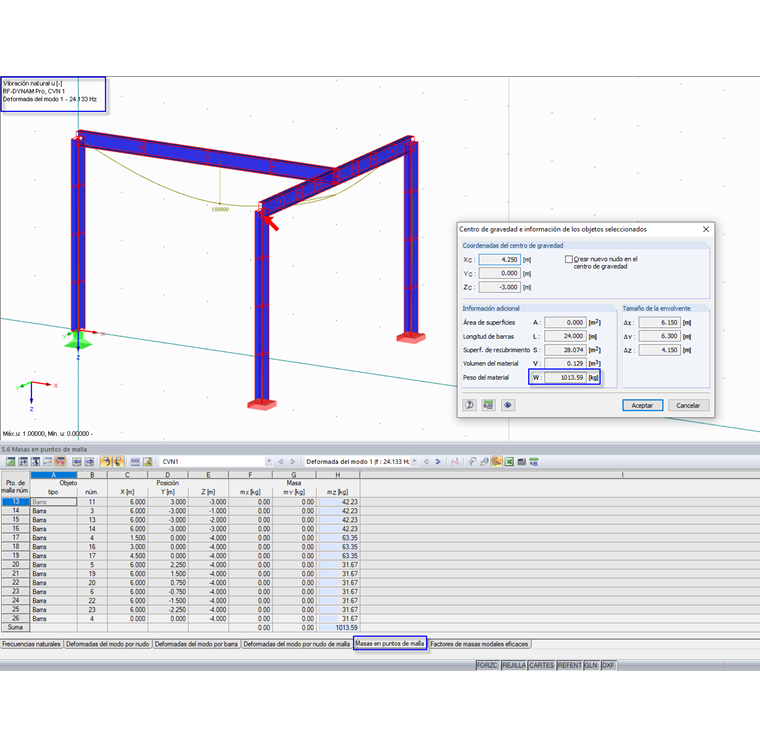Screen dimensions: 760x748
Task: Toggle DXF in the status bar
Action: [608, 665]
